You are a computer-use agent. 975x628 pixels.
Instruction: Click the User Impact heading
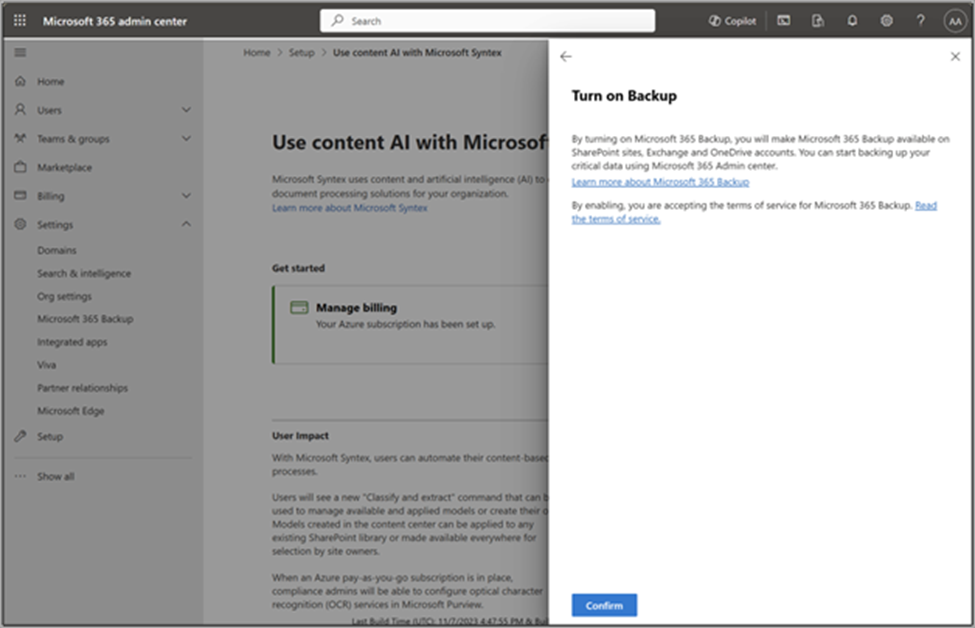click(x=300, y=435)
